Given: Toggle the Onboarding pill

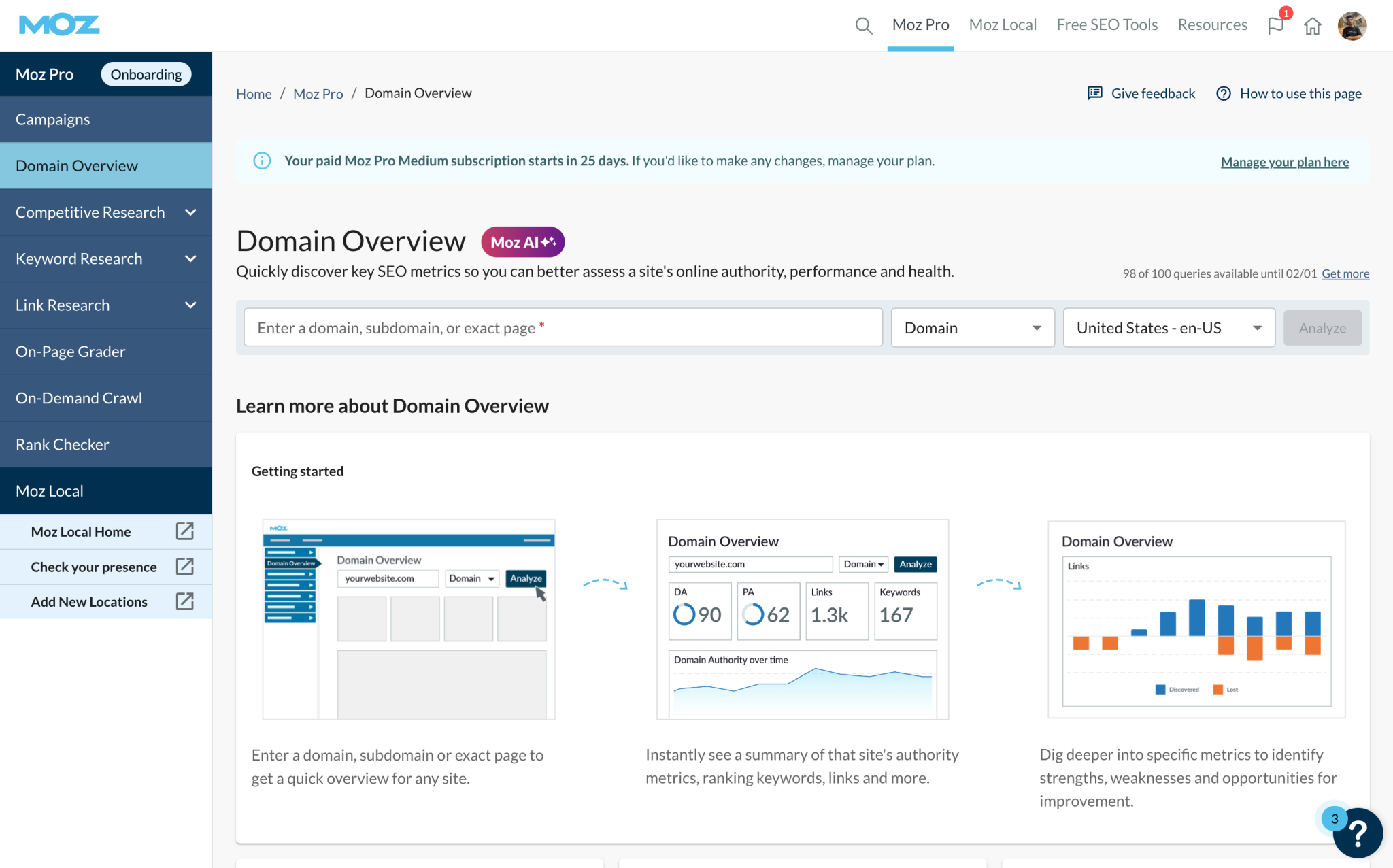Looking at the screenshot, I should tap(146, 74).
